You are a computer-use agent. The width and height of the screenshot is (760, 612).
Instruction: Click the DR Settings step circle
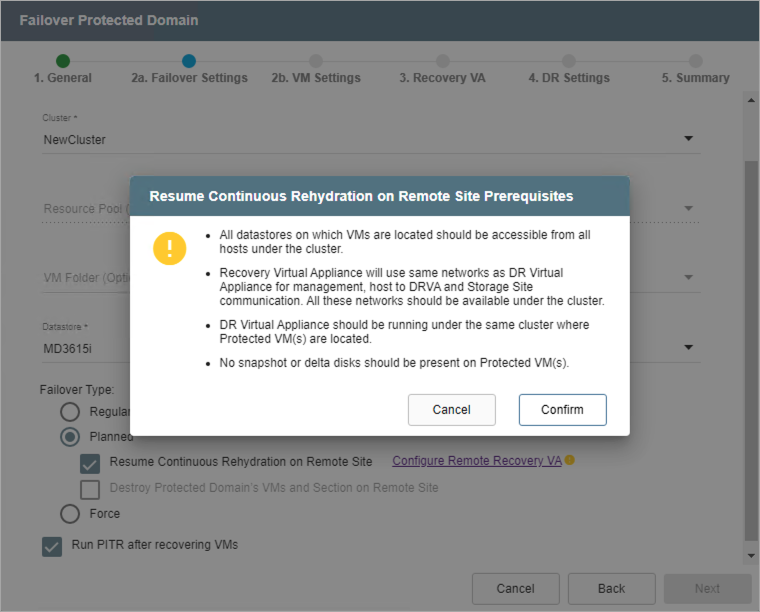569,61
